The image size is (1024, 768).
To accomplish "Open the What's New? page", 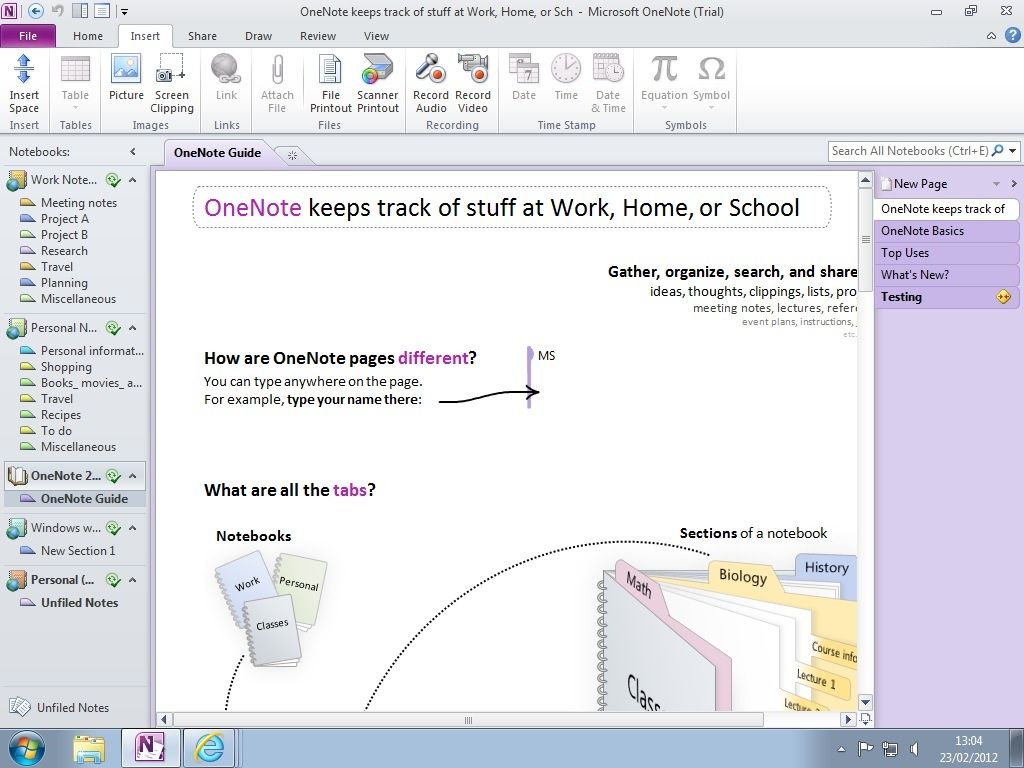I will pos(946,275).
